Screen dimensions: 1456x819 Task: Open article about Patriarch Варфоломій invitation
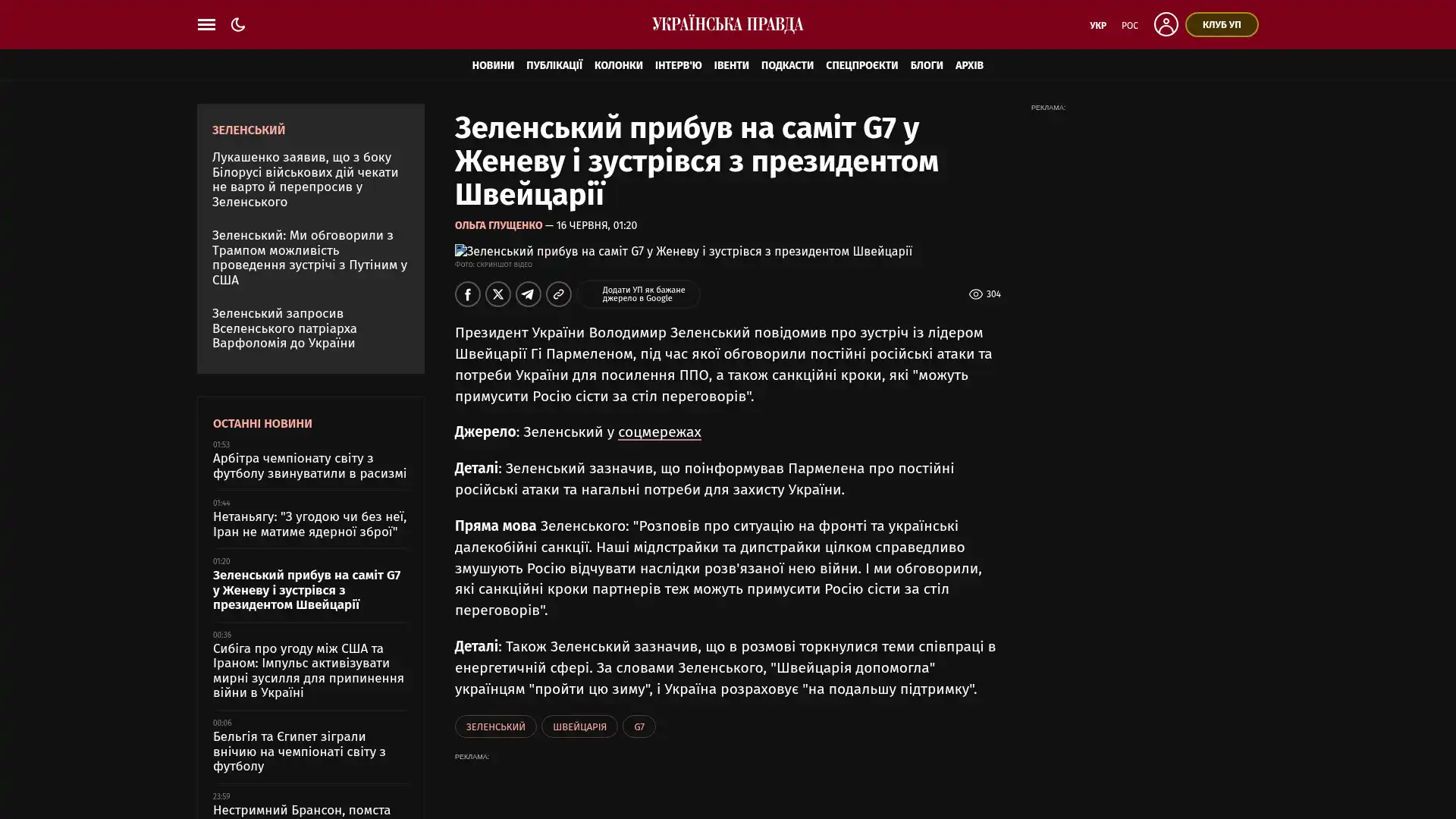pyautogui.click(x=284, y=328)
